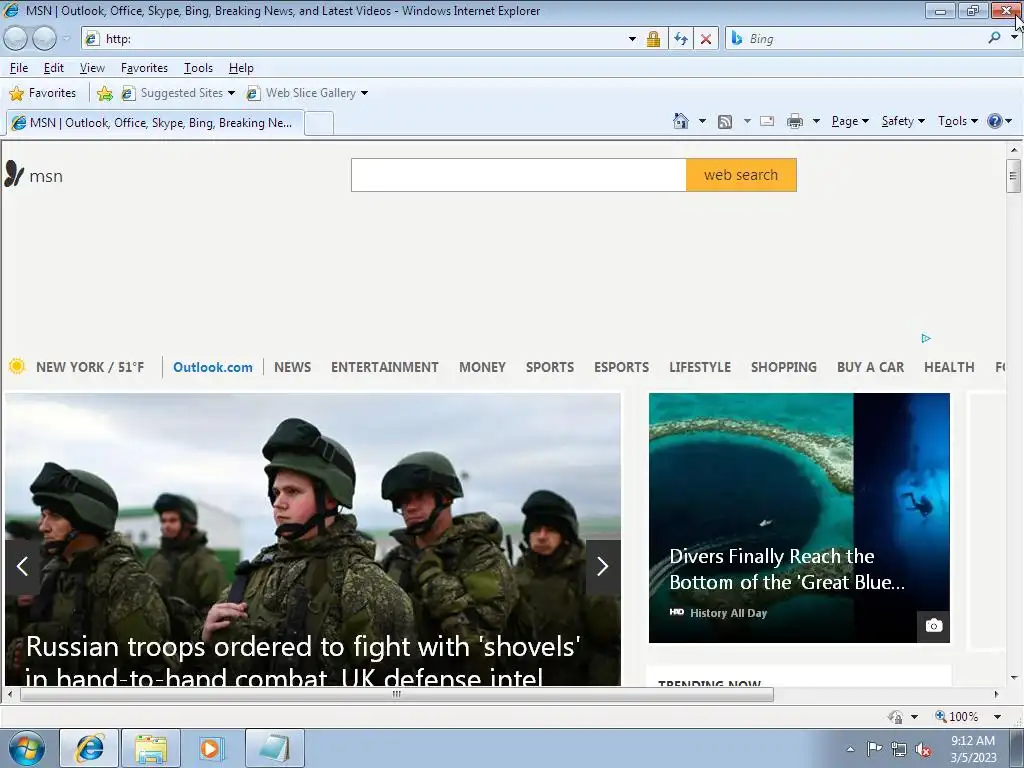This screenshot has height=768, width=1024.
Task: Click the RSS Feeds icon
Action: click(725, 121)
